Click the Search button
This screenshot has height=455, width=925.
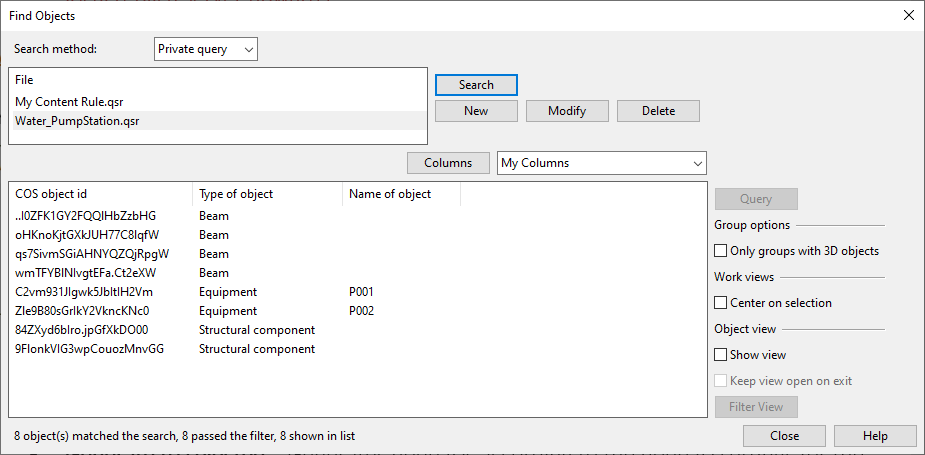tap(476, 85)
